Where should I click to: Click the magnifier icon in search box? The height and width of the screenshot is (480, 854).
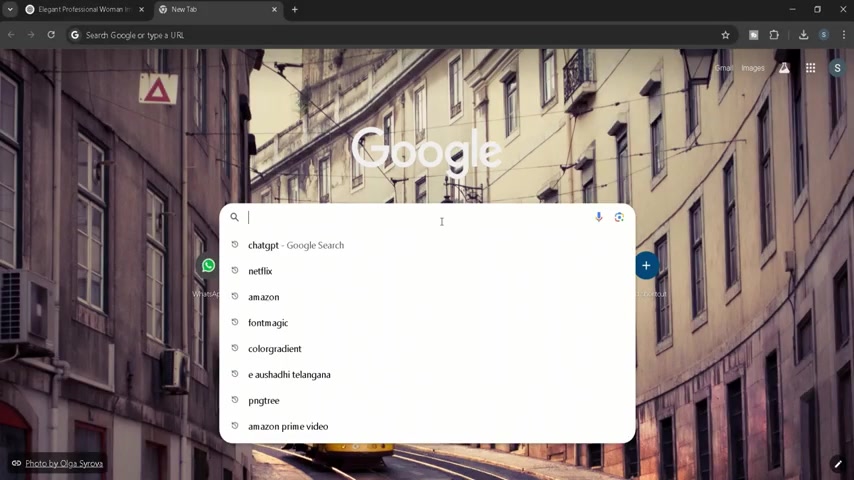click(x=234, y=217)
